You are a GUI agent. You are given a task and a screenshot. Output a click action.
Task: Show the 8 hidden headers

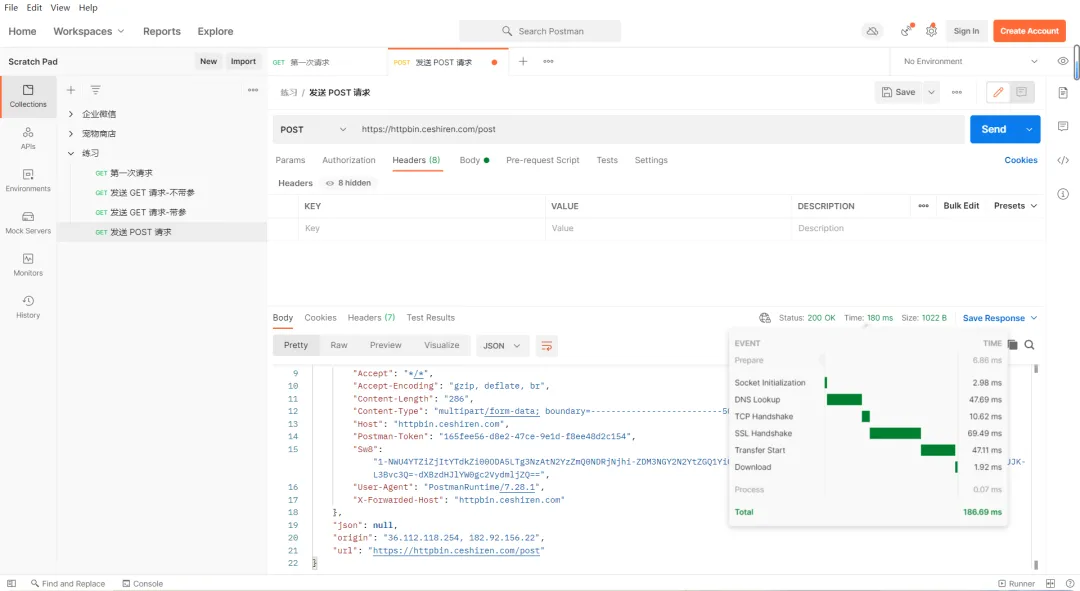coord(348,183)
